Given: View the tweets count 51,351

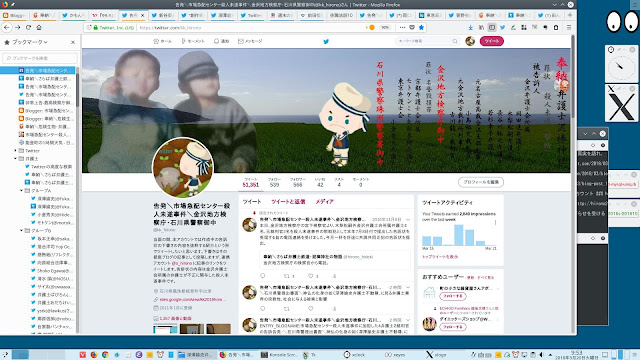Looking at the screenshot, I should 251,182.
